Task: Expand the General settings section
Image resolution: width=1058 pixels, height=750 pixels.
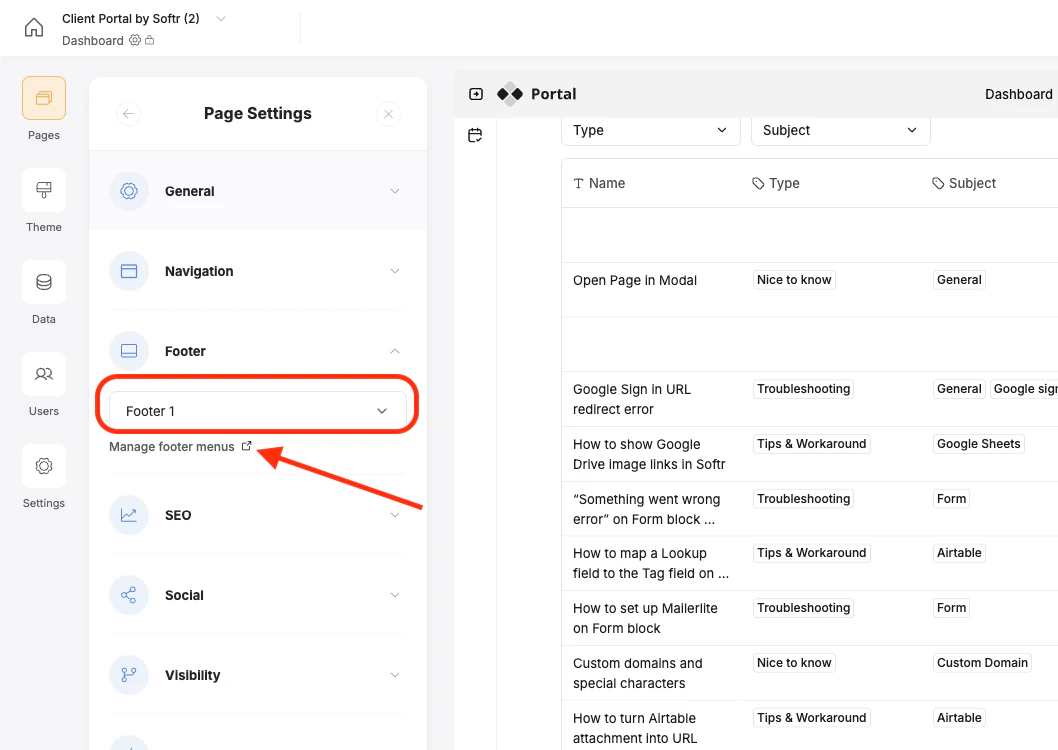Action: [x=258, y=191]
